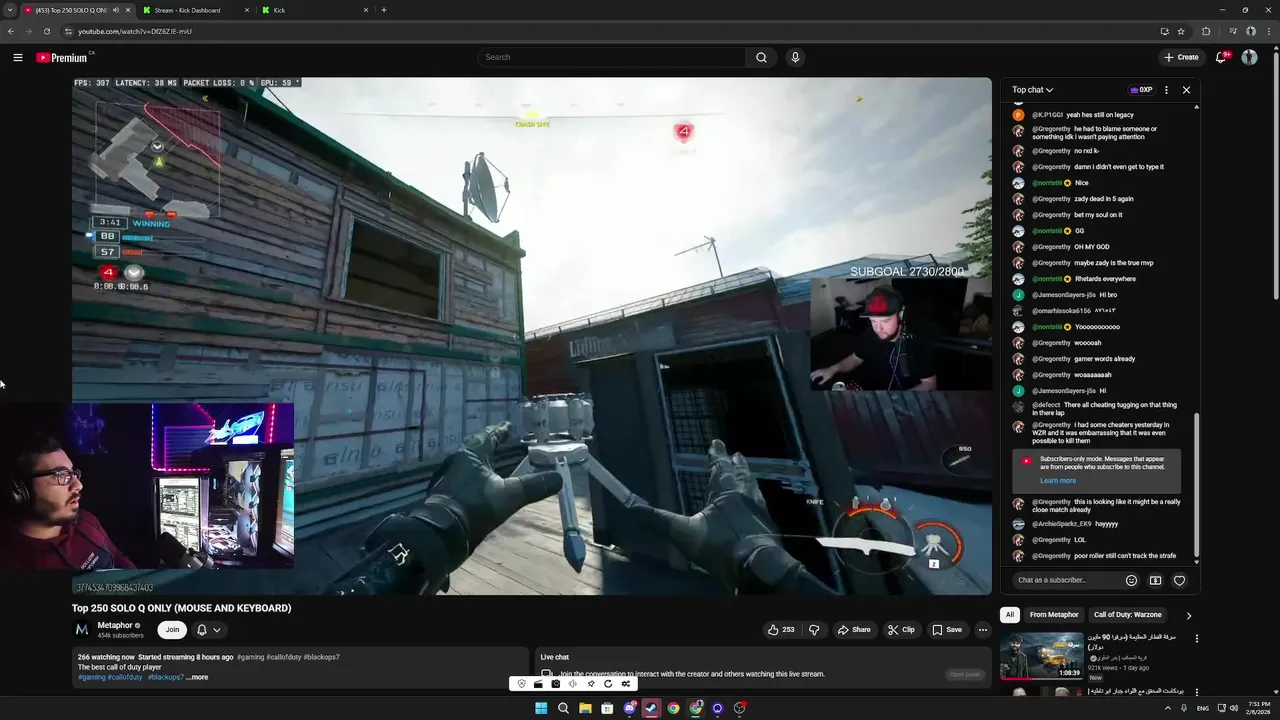
Task: Open options for the 1:08:39 suggested video
Action: [x=1196, y=638]
